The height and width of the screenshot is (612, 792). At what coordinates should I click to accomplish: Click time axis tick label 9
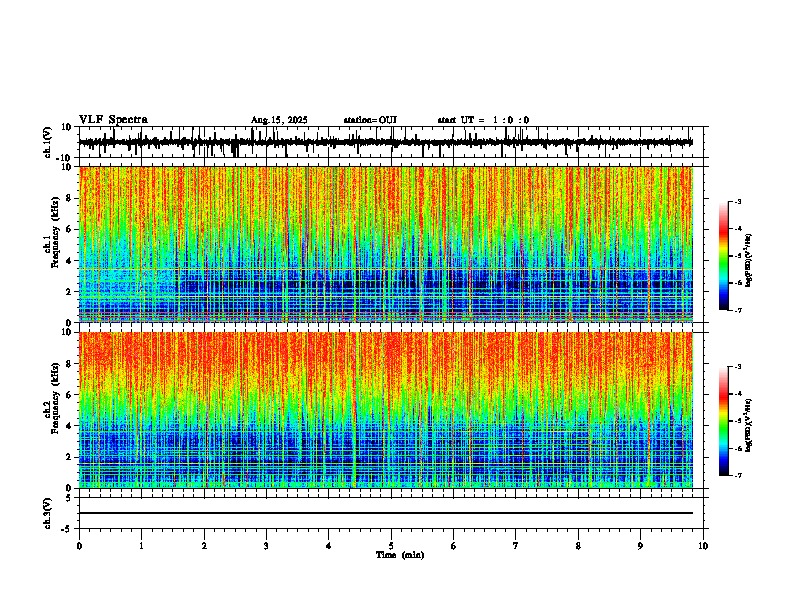(640, 546)
